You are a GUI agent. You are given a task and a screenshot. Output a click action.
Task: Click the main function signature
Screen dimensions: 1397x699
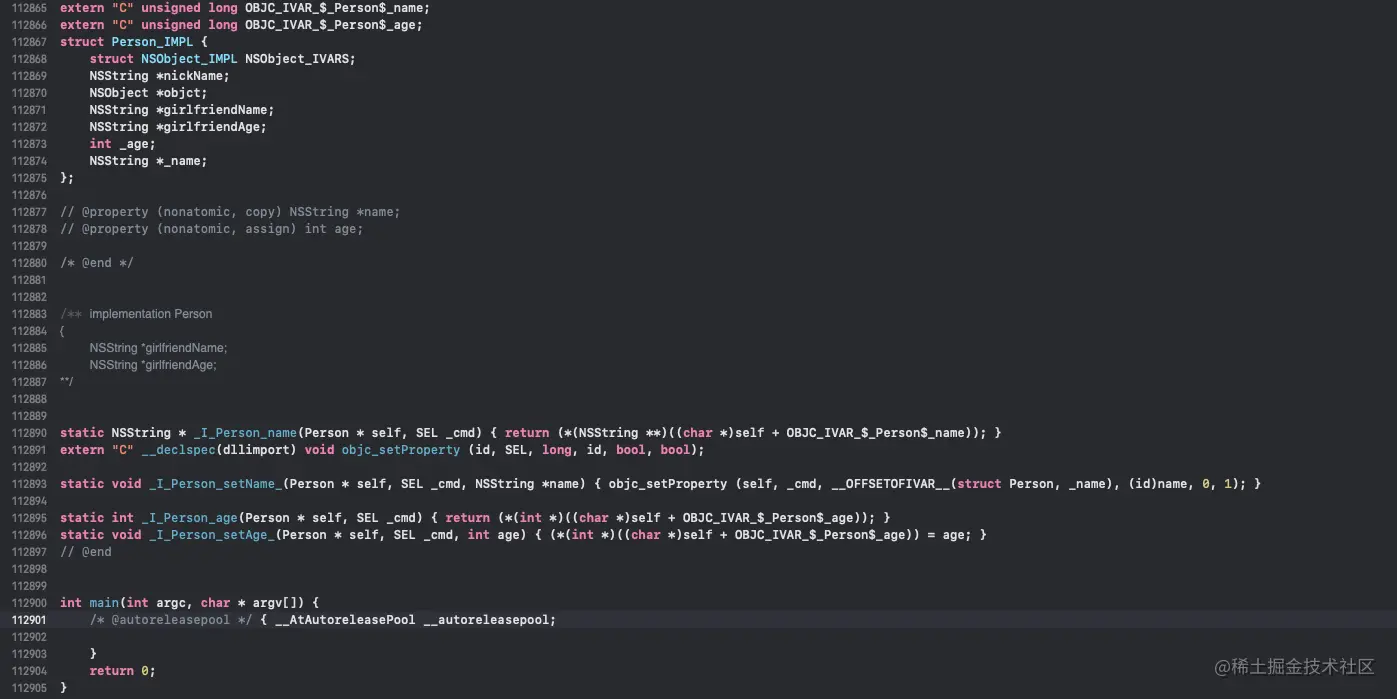[189, 603]
